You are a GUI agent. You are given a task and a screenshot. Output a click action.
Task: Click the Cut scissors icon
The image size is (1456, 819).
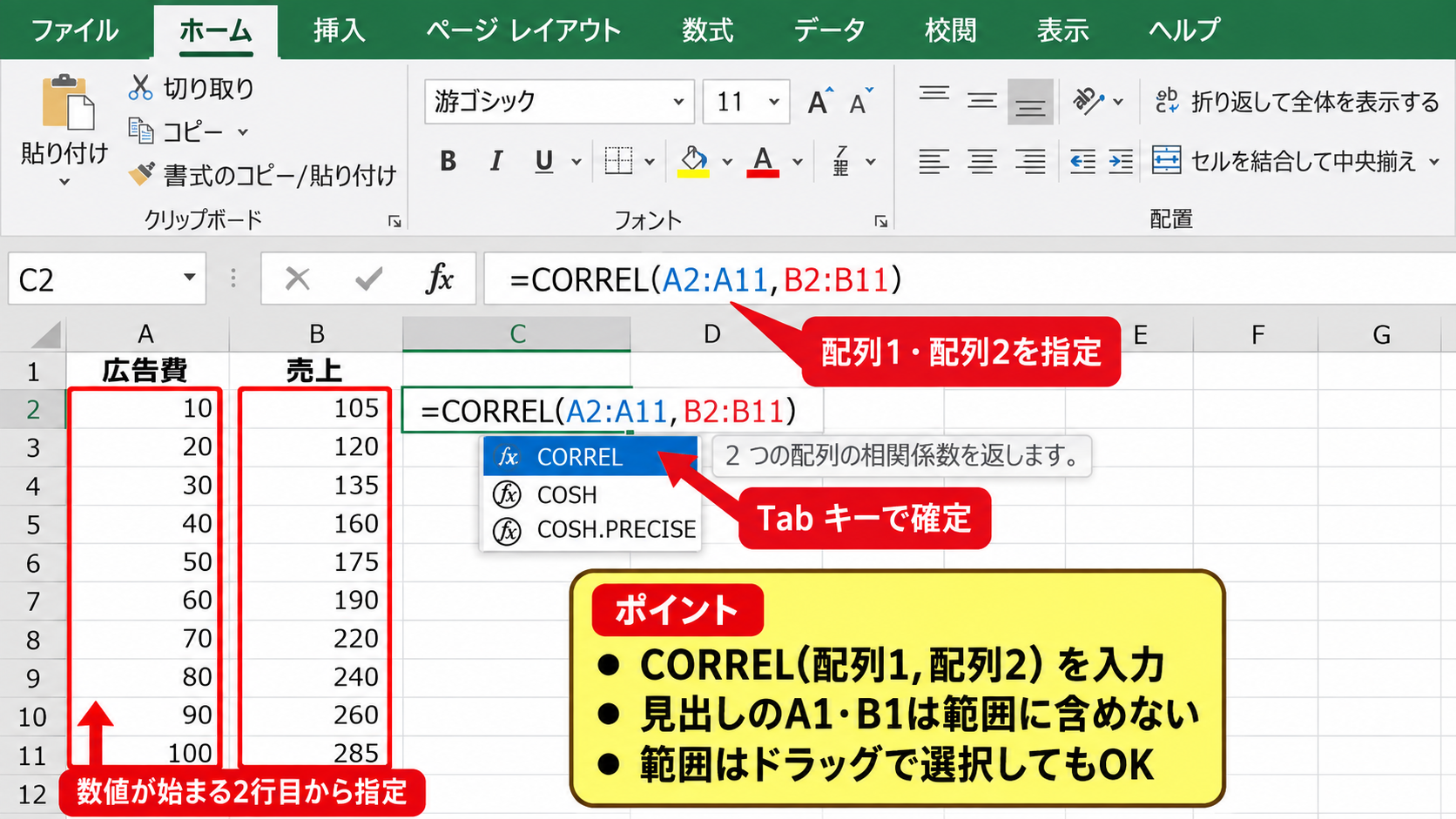(x=140, y=87)
